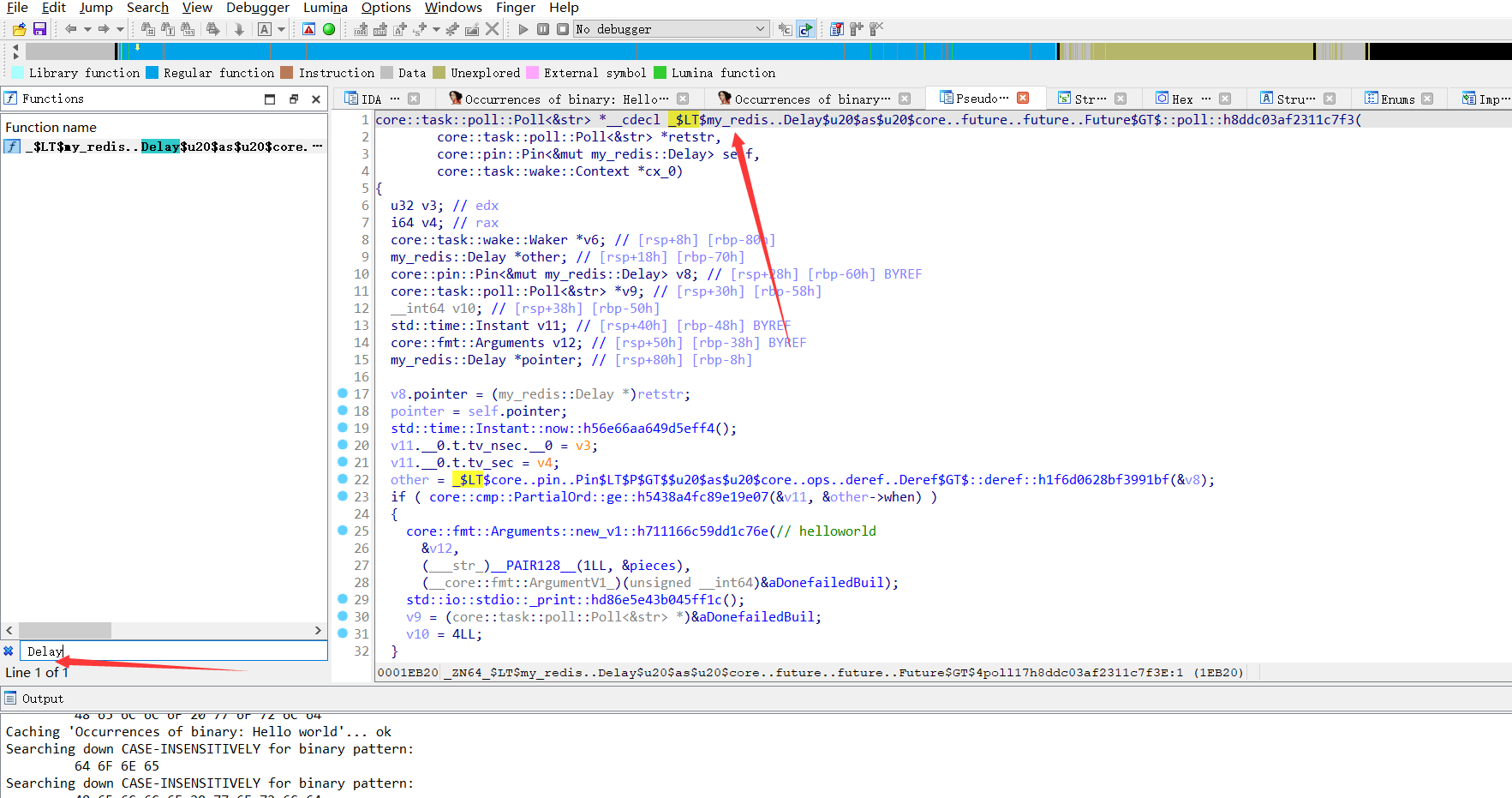
Task: Click the green circle status icon
Action: pyautogui.click(x=329, y=29)
